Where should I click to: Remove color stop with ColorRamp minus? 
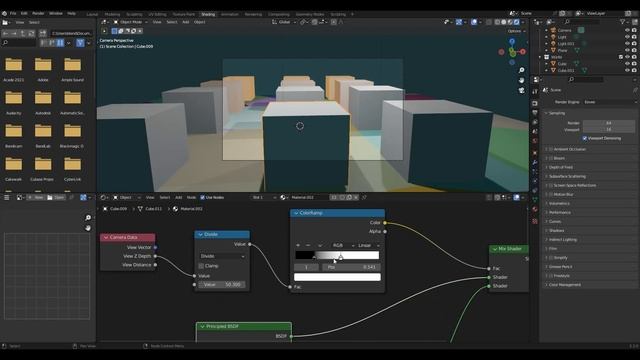(308, 245)
